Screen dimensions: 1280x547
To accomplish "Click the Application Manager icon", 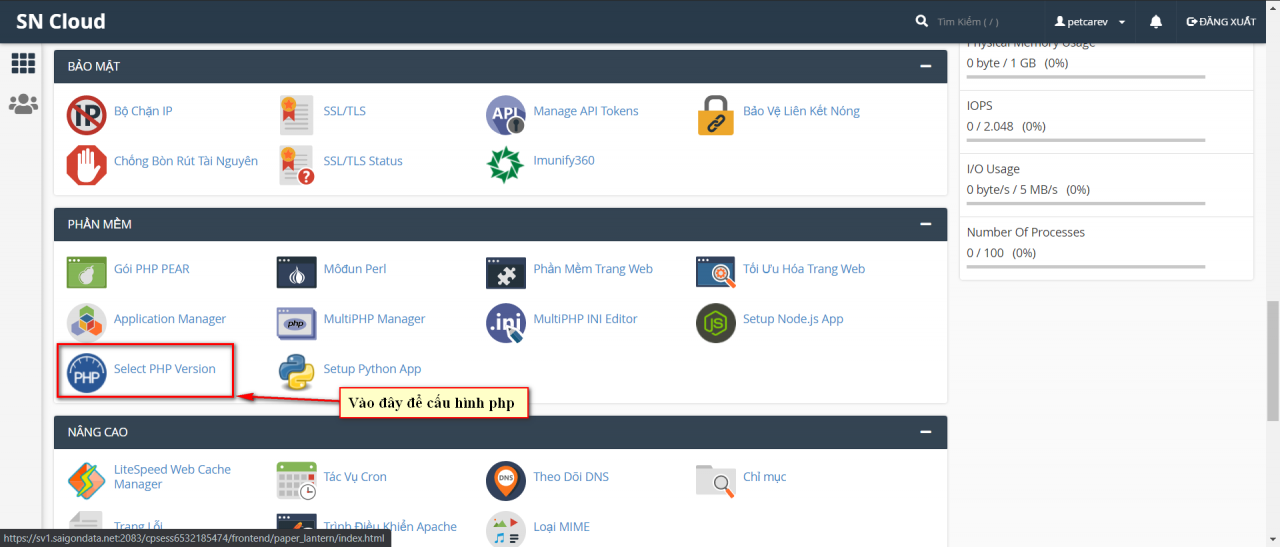I will point(86,323).
